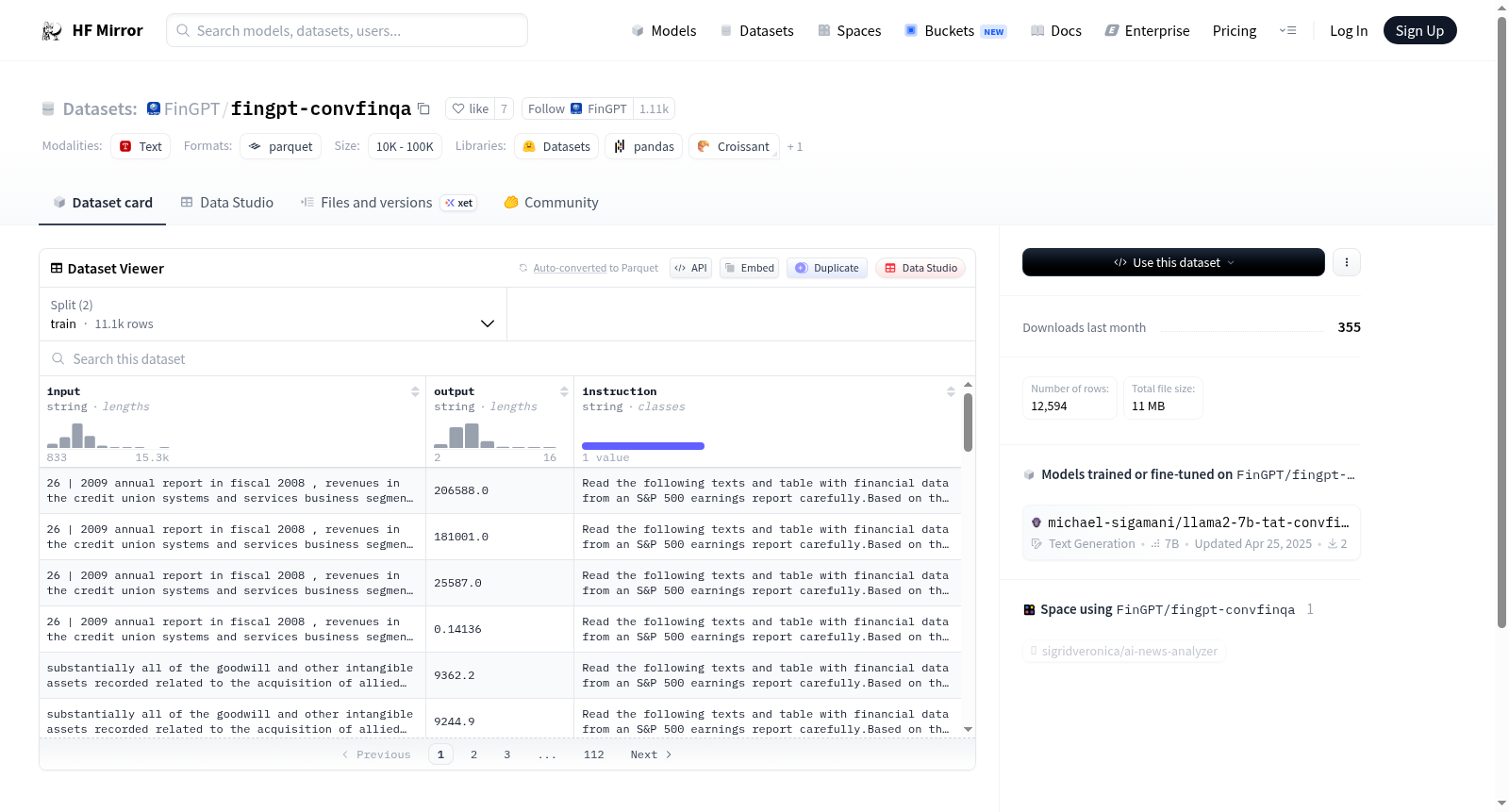Viewport: 1509px width, 812px height.
Task: Open the Models menu item
Action: [x=664, y=31]
